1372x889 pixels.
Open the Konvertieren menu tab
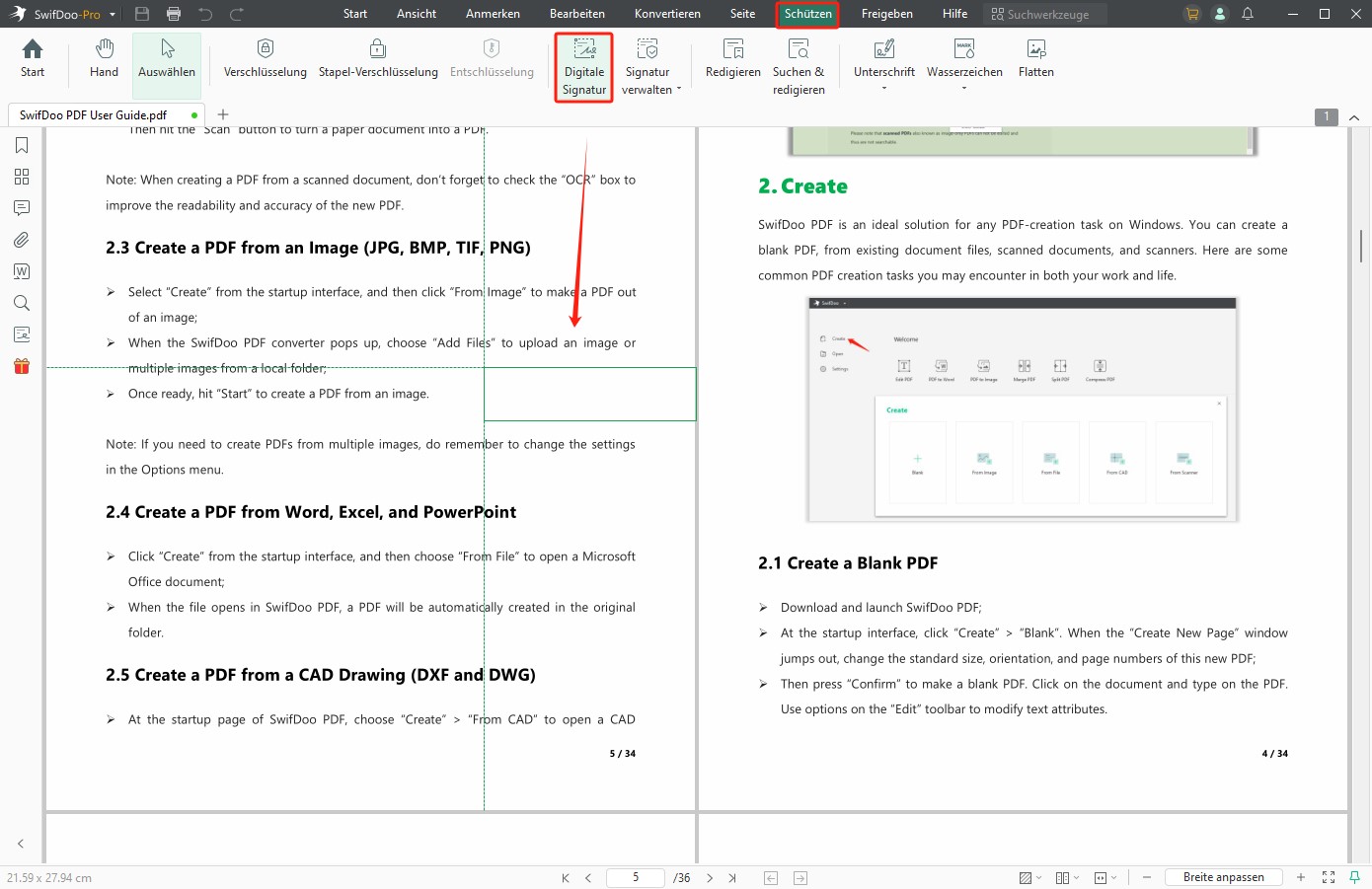click(x=667, y=14)
